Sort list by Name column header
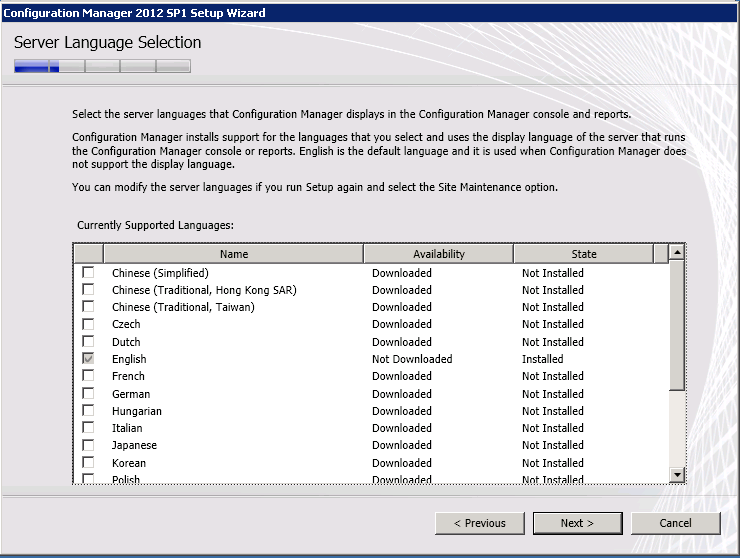 [233, 254]
